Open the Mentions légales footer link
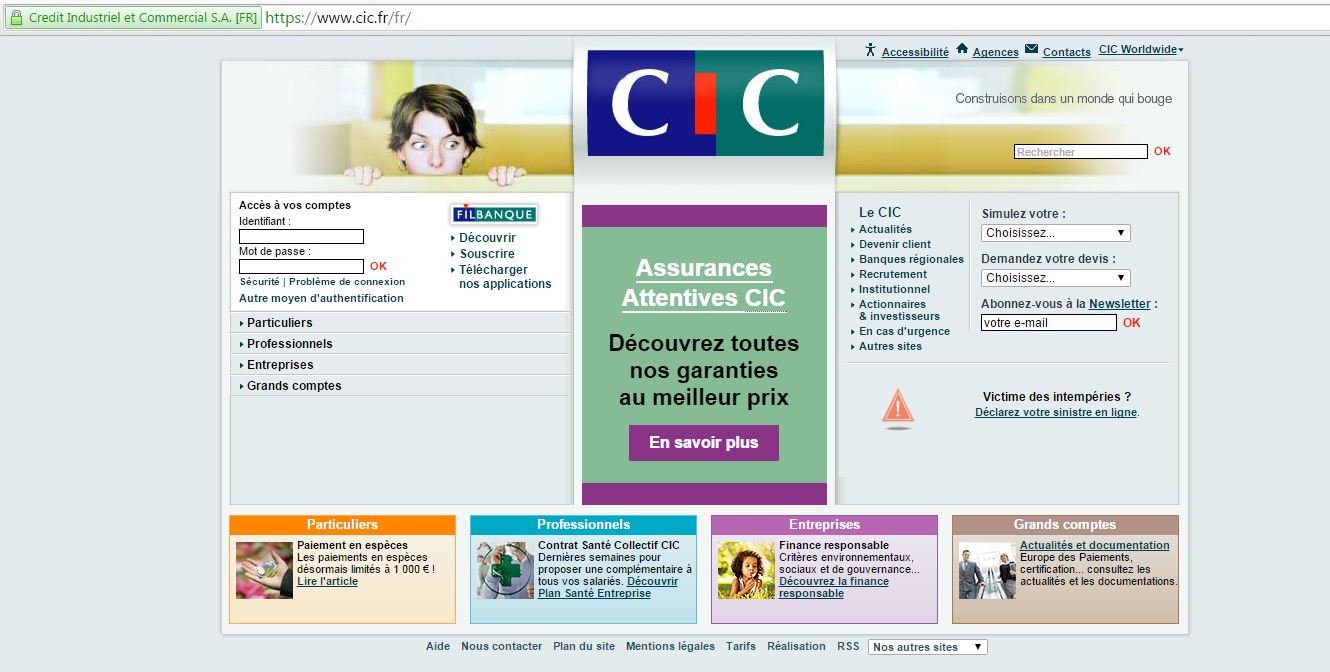Image resolution: width=1330 pixels, height=672 pixels. (x=670, y=646)
